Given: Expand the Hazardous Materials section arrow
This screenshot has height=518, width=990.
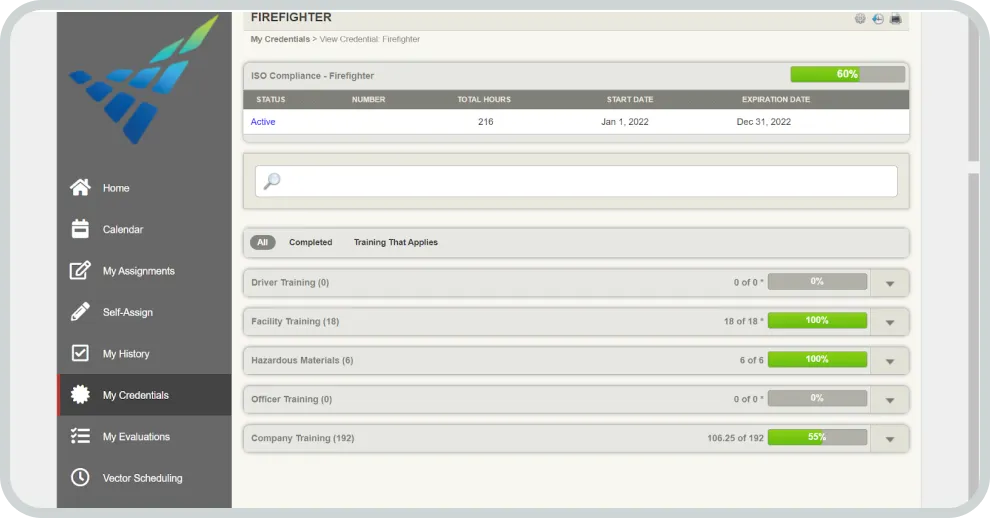Looking at the screenshot, I should click(889, 361).
